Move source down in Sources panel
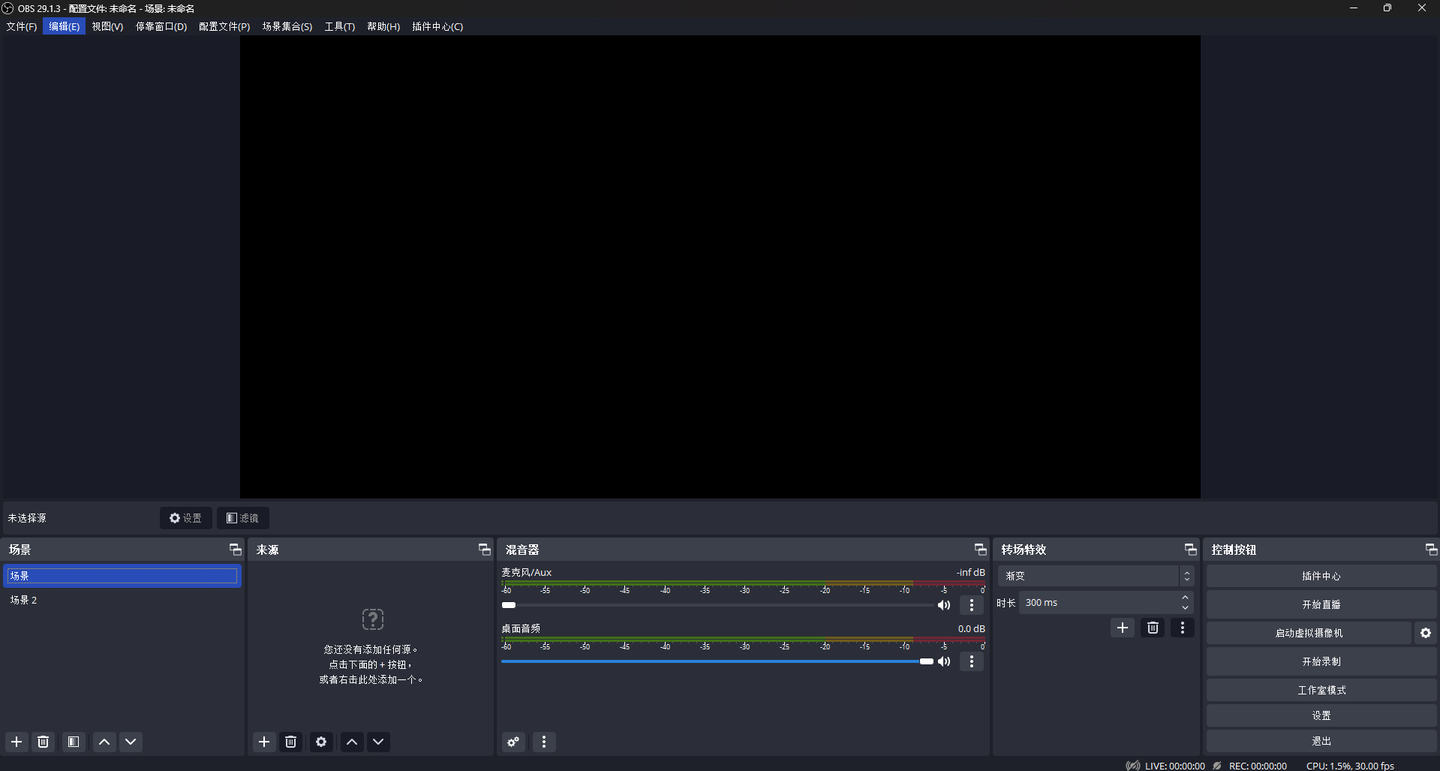Image resolution: width=1440 pixels, height=771 pixels. pos(378,741)
